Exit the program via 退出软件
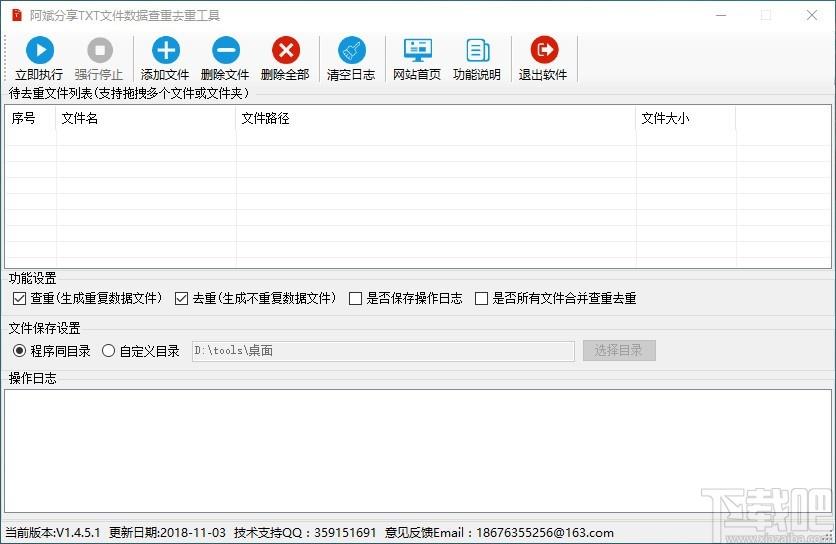Screen dimensions: 836x544 coord(543,58)
